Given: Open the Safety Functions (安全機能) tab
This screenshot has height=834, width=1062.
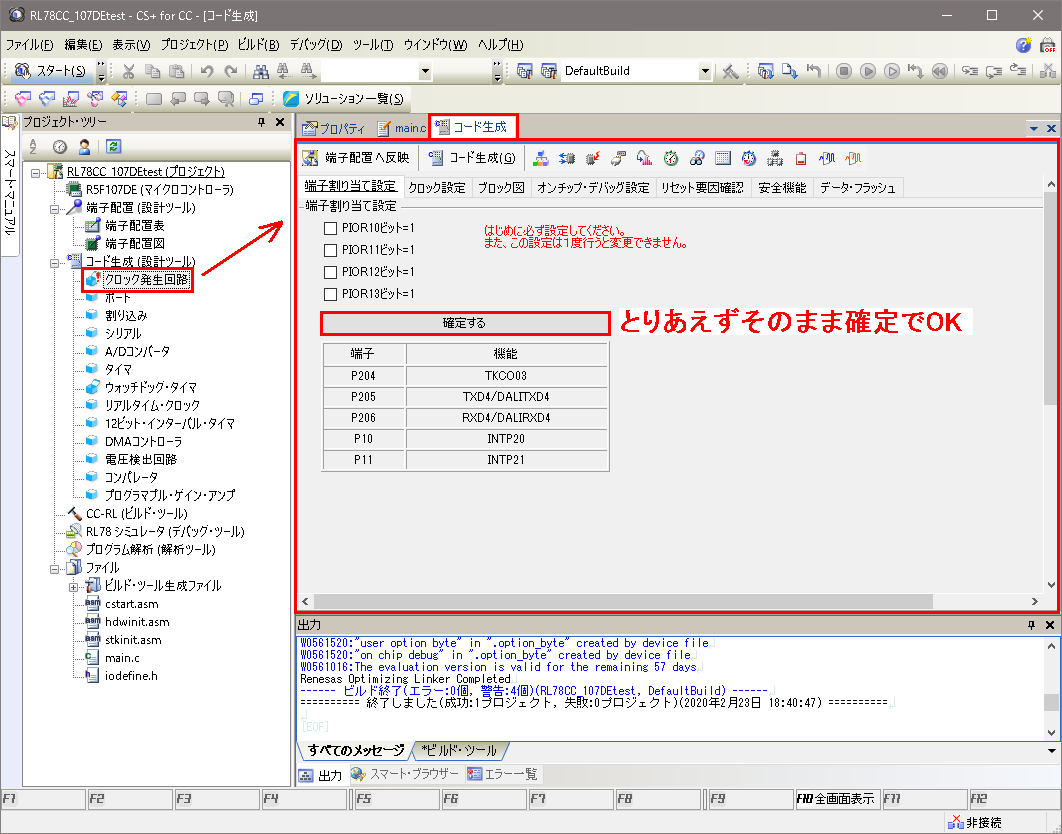Looking at the screenshot, I should 782,188.
